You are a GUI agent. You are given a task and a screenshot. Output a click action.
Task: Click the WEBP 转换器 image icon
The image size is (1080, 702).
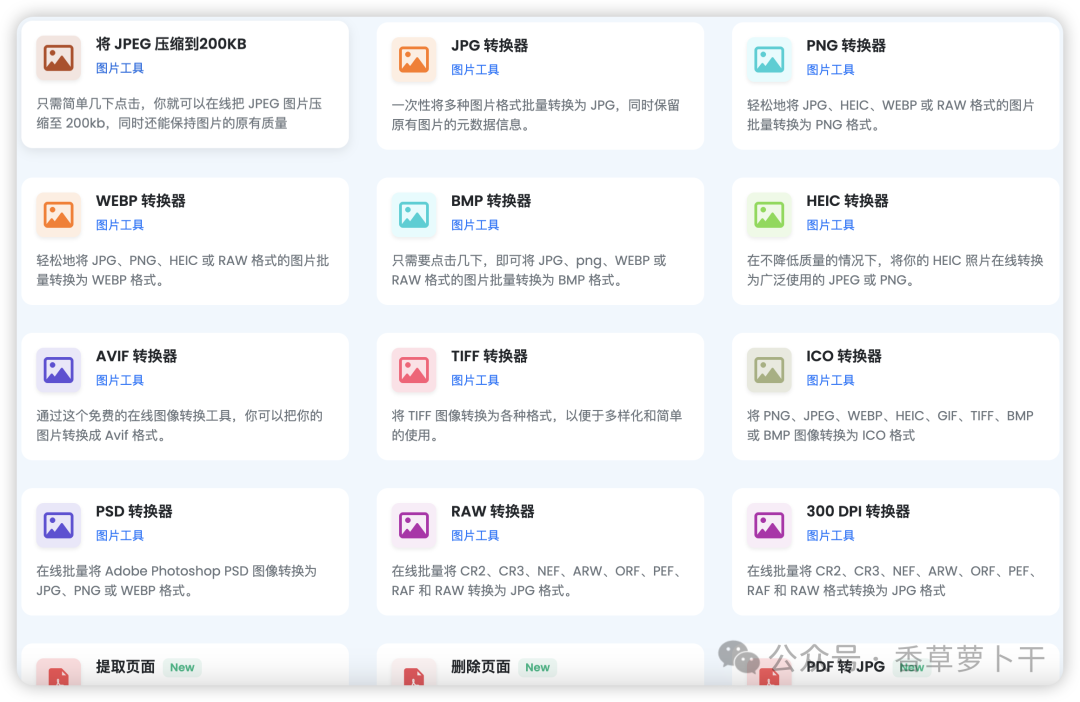[58, 214]
